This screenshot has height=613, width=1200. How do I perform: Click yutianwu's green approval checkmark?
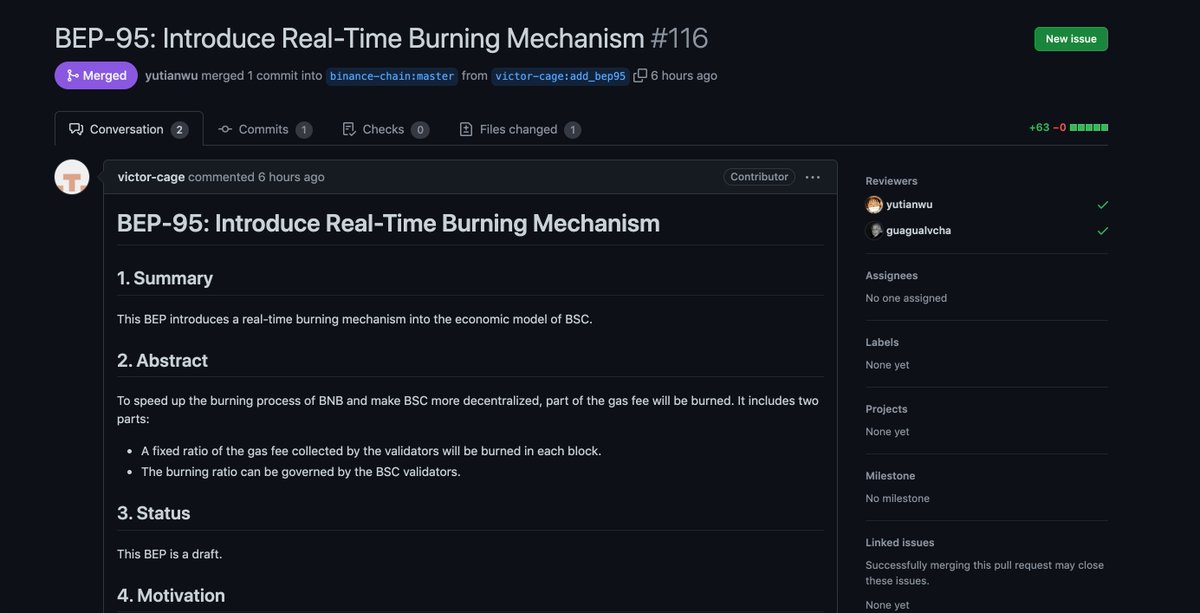coord(1102,204)
